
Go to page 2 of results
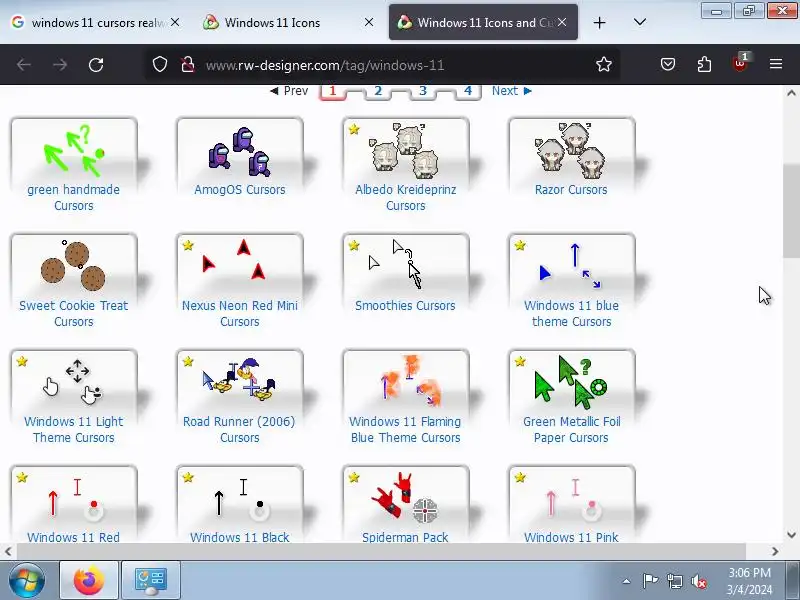pos(378,91)
